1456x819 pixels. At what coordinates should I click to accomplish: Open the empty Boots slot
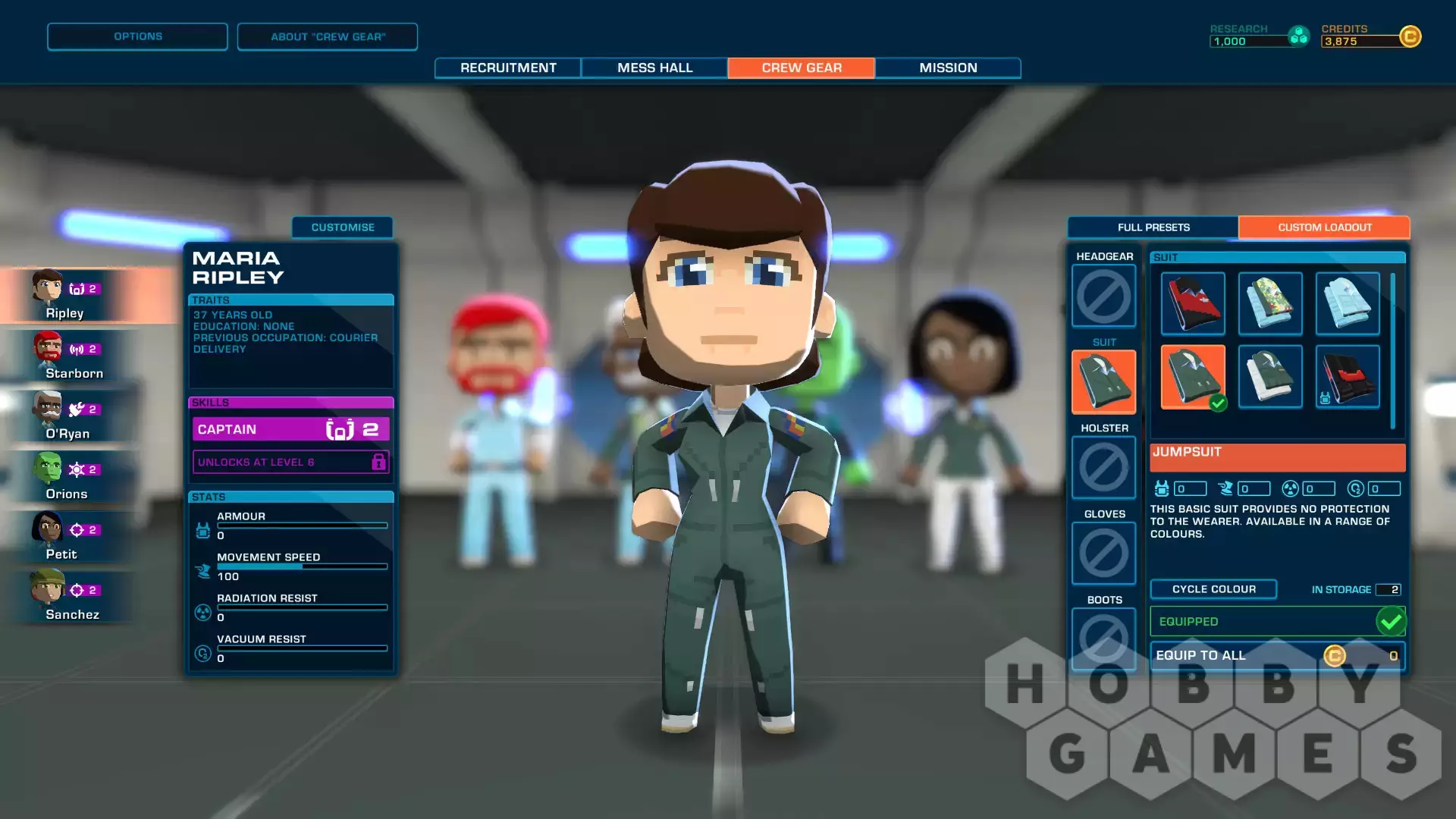1103,639
